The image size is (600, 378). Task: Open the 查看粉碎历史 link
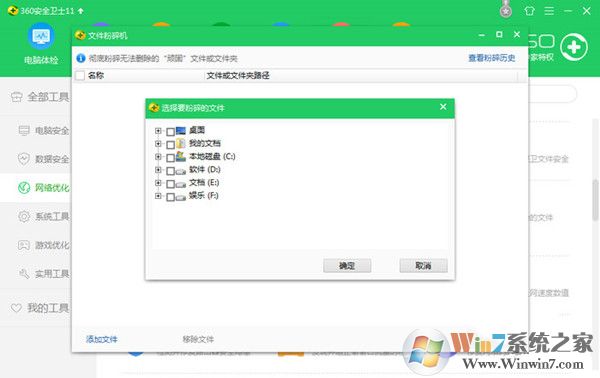click(x=492, y=58)
